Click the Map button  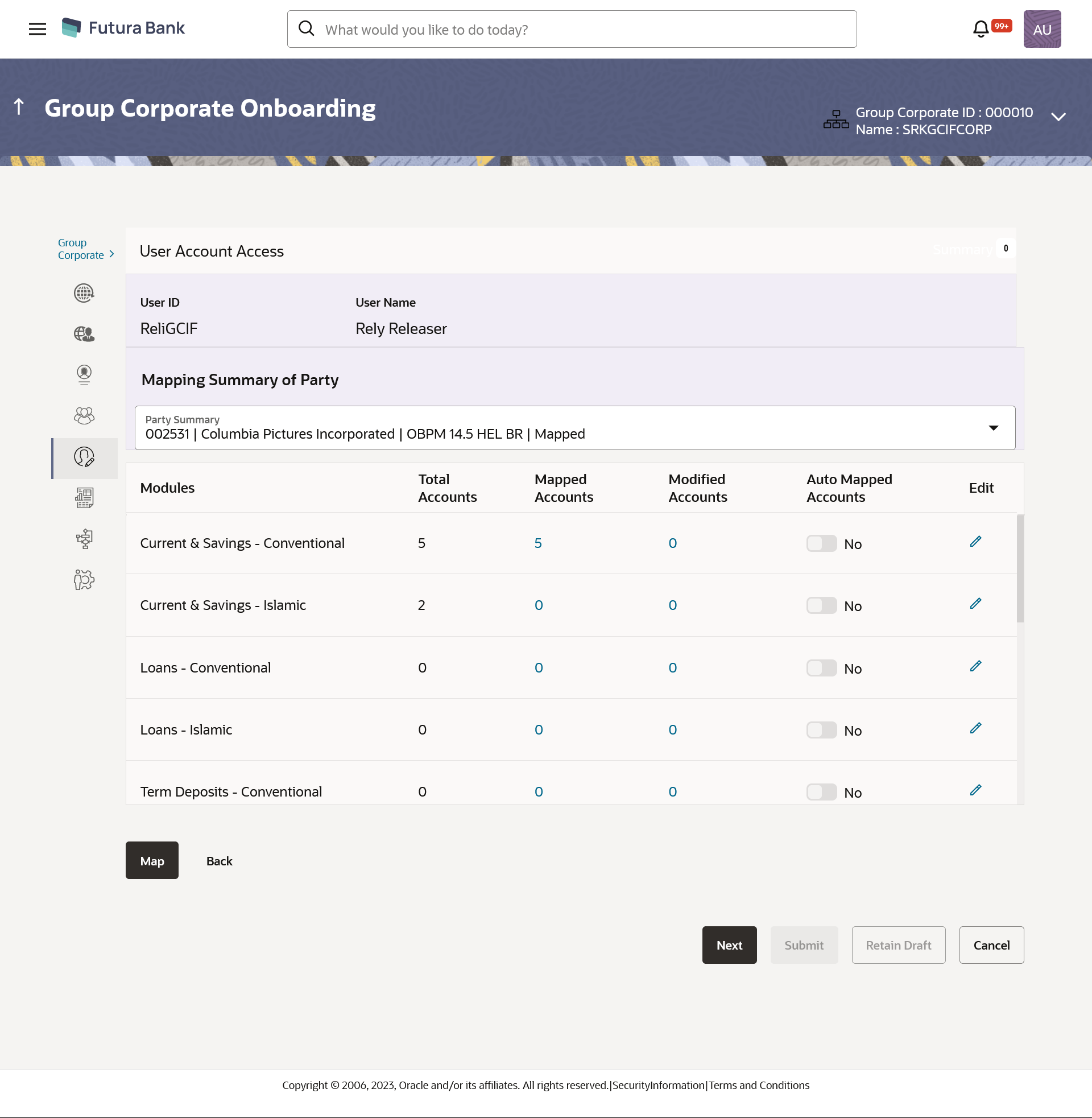[x=152, y=860]
